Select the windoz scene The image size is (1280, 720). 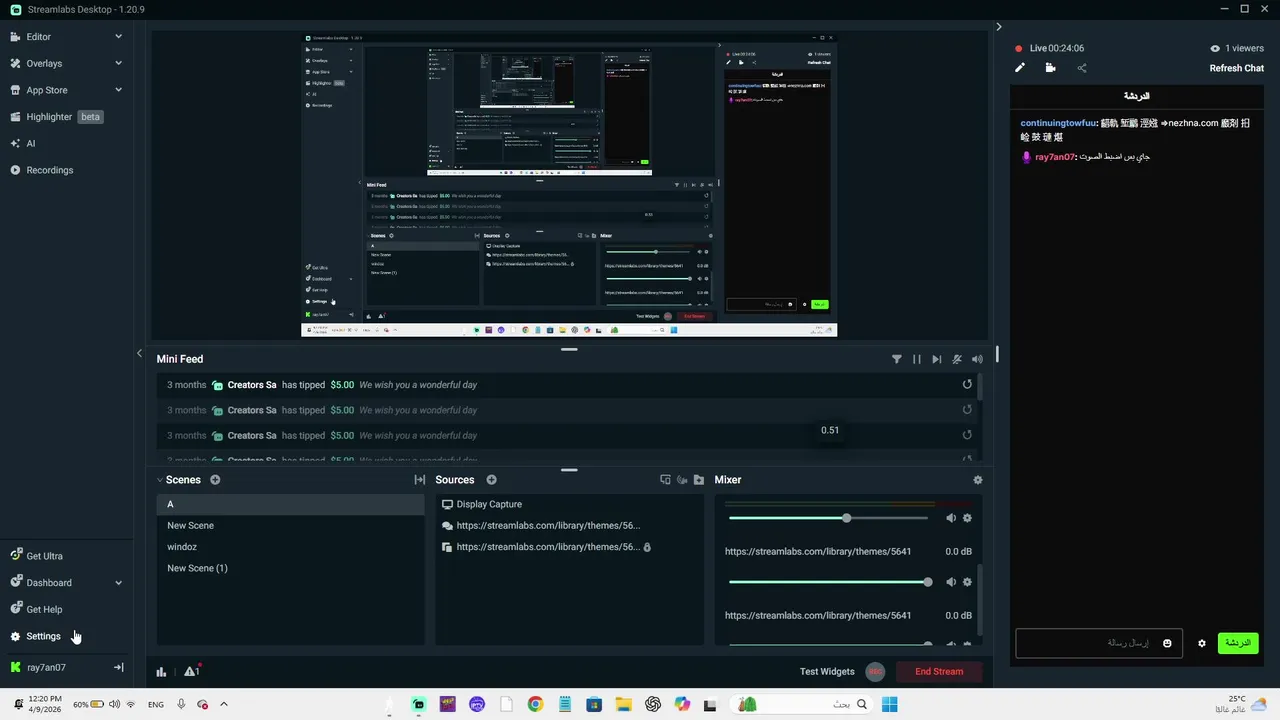[x=290, y=547]
